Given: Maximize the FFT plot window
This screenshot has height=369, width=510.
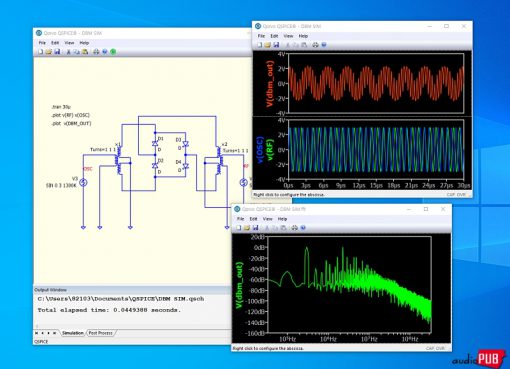Looking at the screenshot, I should (426, 209).
